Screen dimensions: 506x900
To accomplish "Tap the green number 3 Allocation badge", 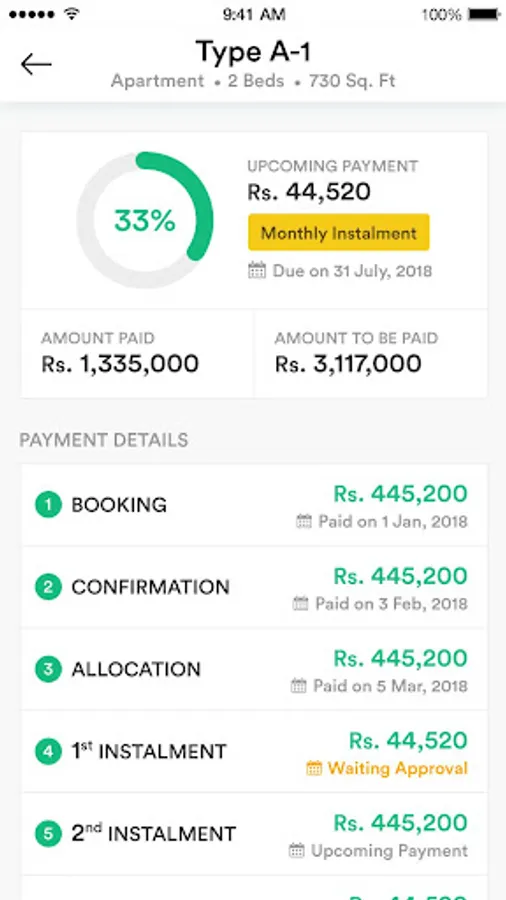I will [x=48, y=669].
